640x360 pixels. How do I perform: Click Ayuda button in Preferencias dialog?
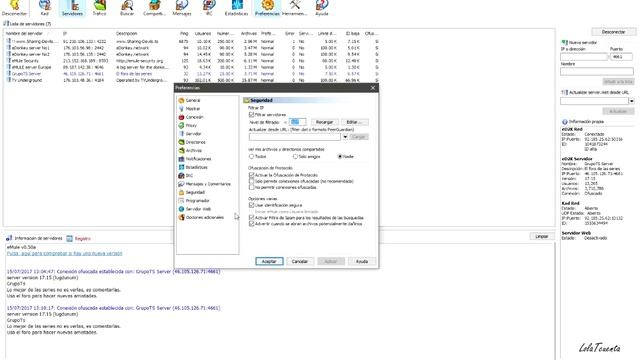(362, 261)
